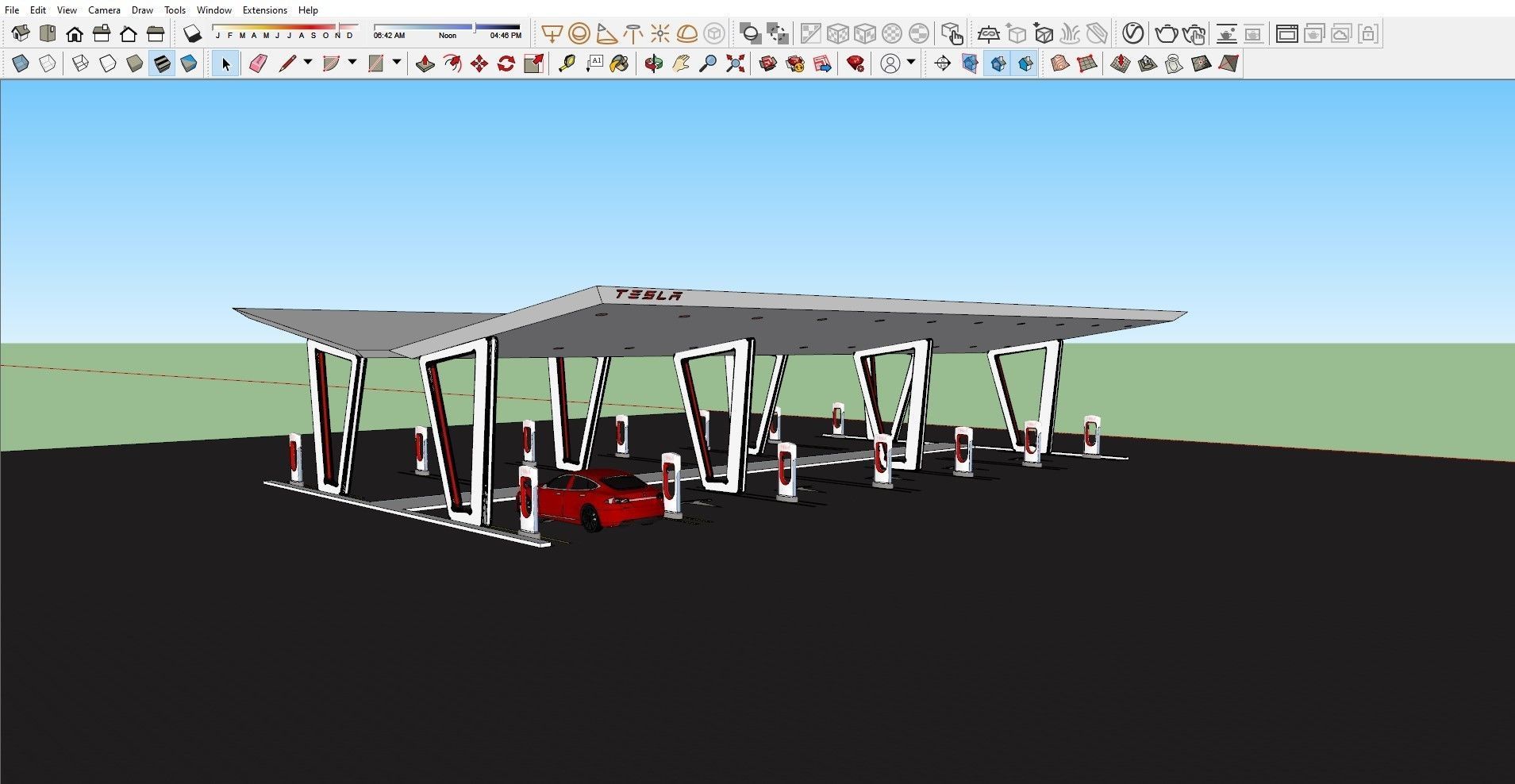Expand the Rectangle shapes dropdown arrow
This screenshot has height=784, width=1515.
(397, 63)
